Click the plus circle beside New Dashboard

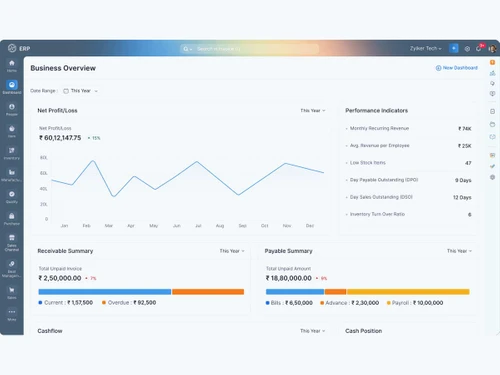click(438, 68)
